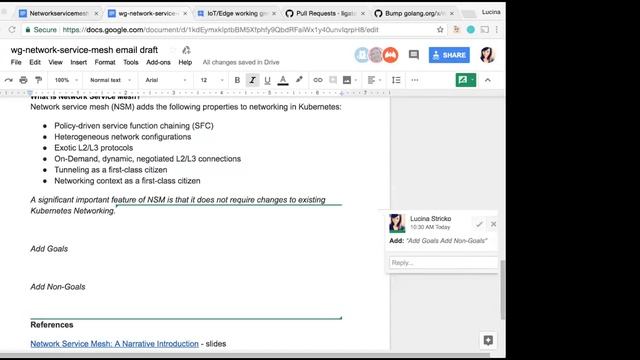
Task: Reject the suggestion with the X
Action: [493, 224]
